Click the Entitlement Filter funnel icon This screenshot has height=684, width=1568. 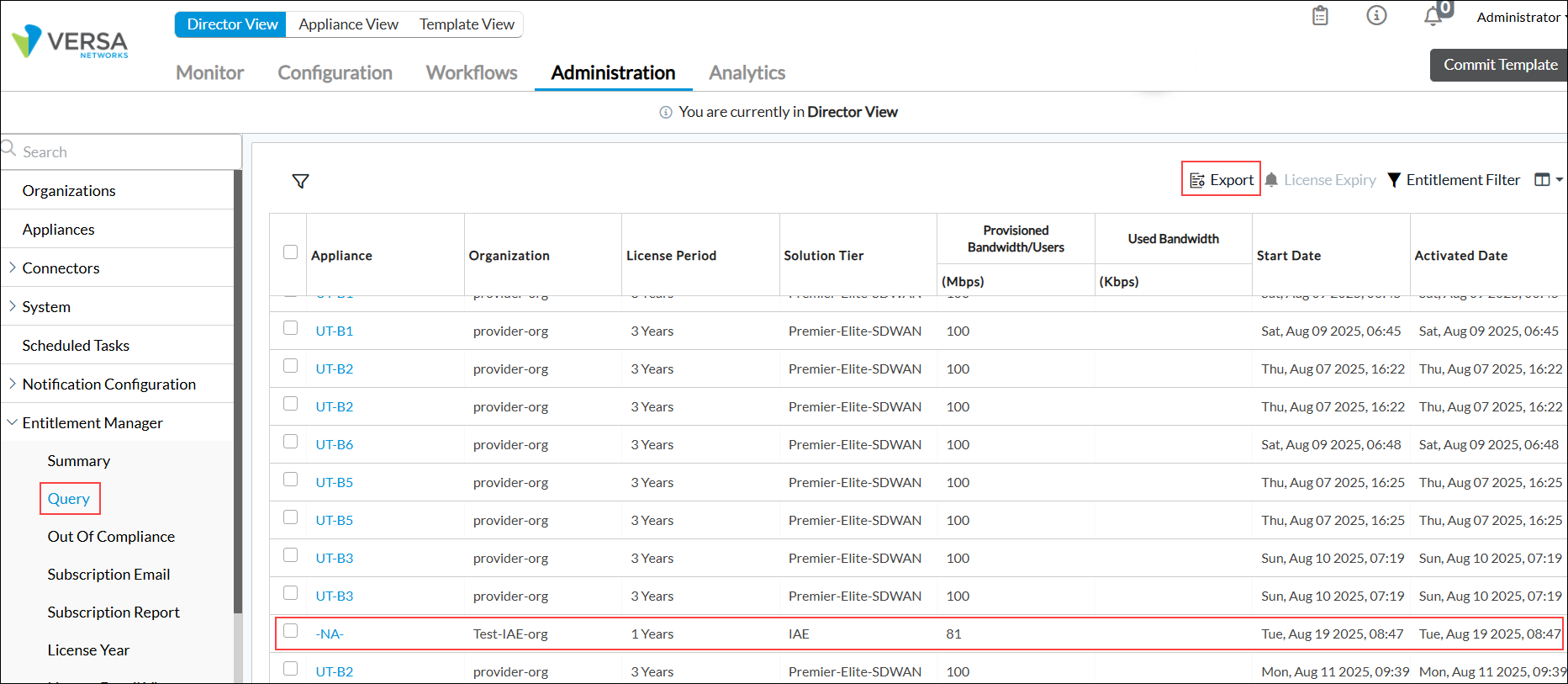[1394, 180]
